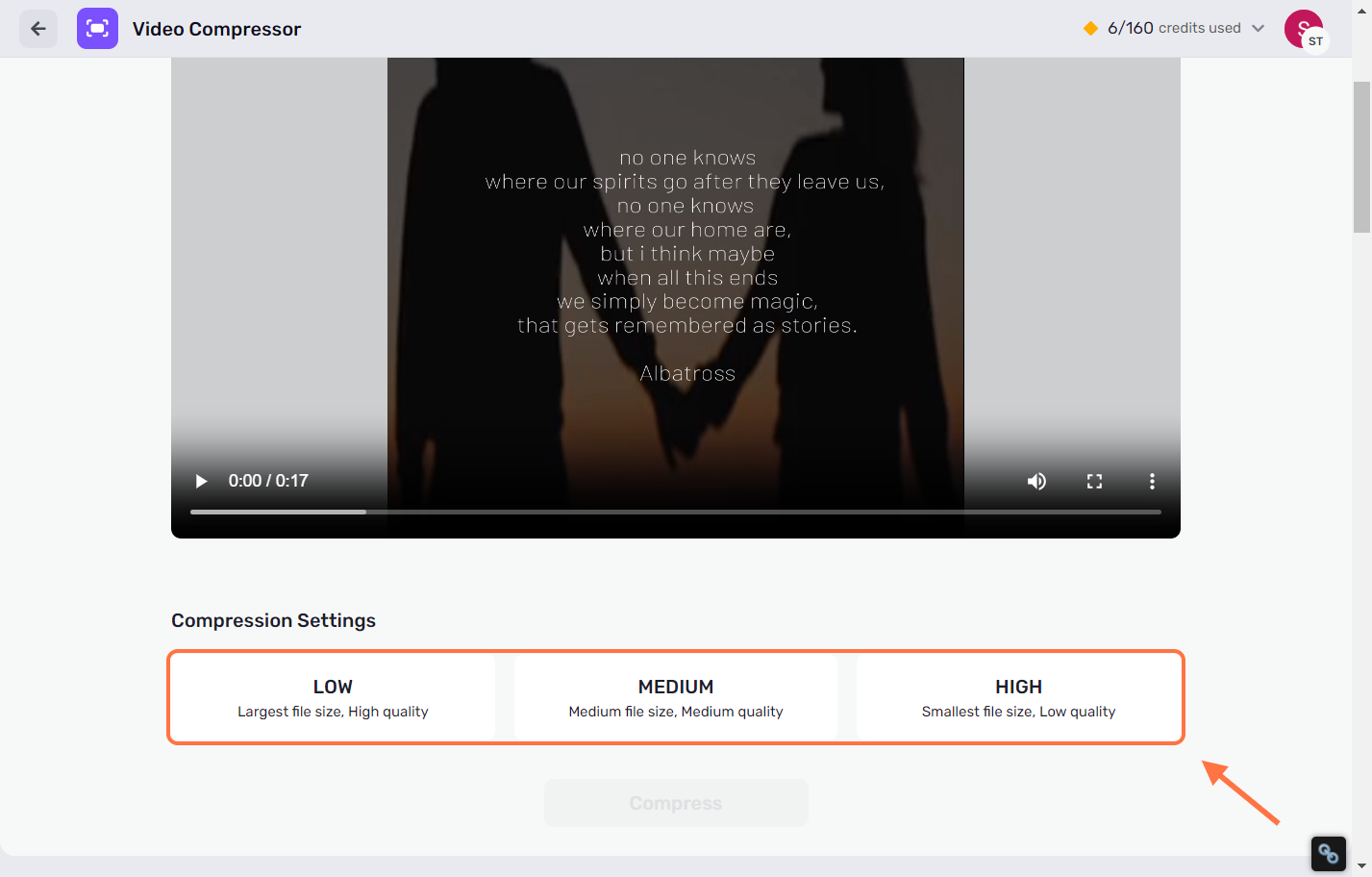This screenshot has height=877, width=1372.
Task: Select HIGH compression option
Action: click(x=1018, y=697)
